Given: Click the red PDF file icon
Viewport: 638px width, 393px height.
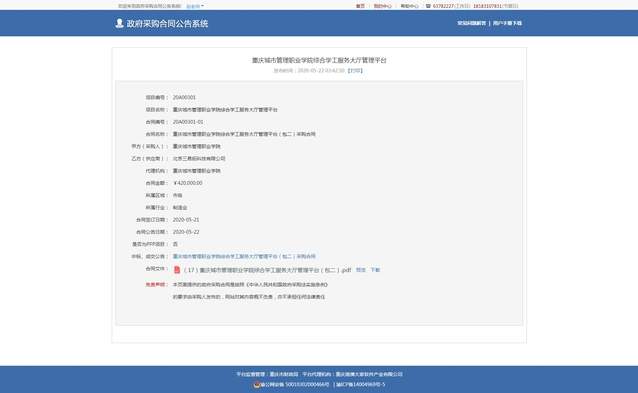Looking at the screenshot, I should 177,270.
